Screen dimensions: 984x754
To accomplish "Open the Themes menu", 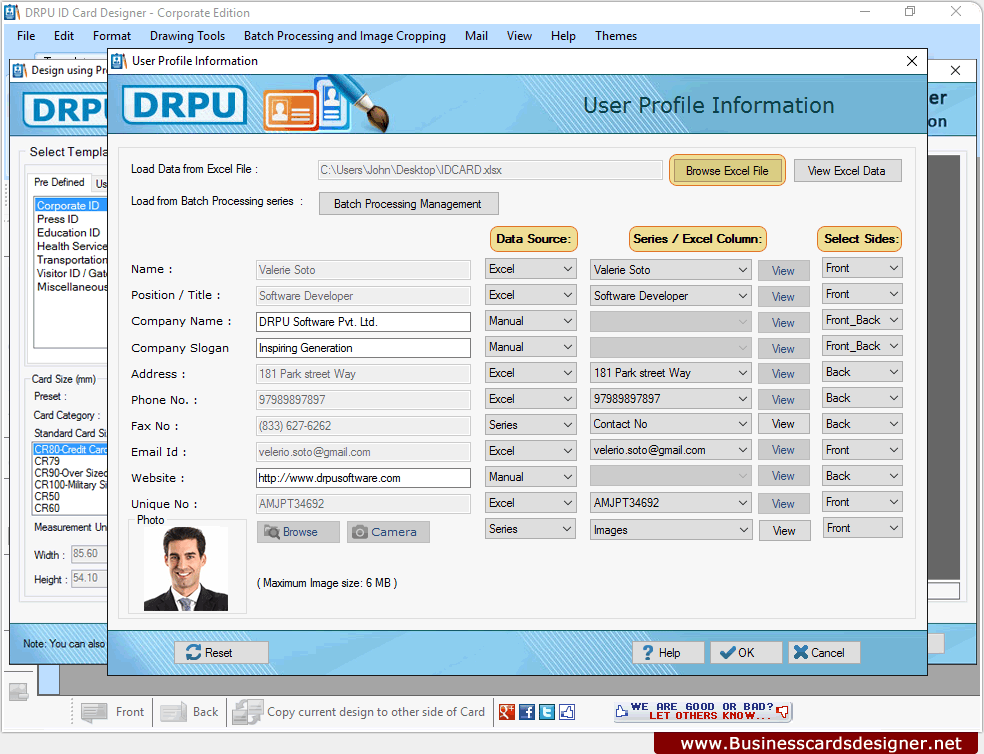I will coord(616,36).
